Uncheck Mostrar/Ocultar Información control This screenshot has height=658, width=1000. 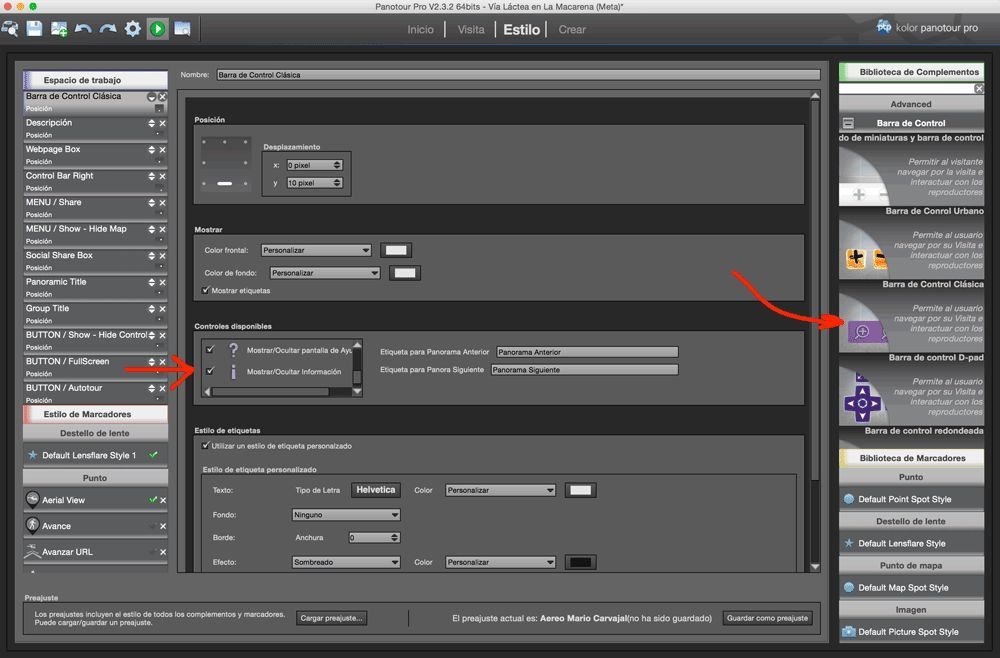210,371
